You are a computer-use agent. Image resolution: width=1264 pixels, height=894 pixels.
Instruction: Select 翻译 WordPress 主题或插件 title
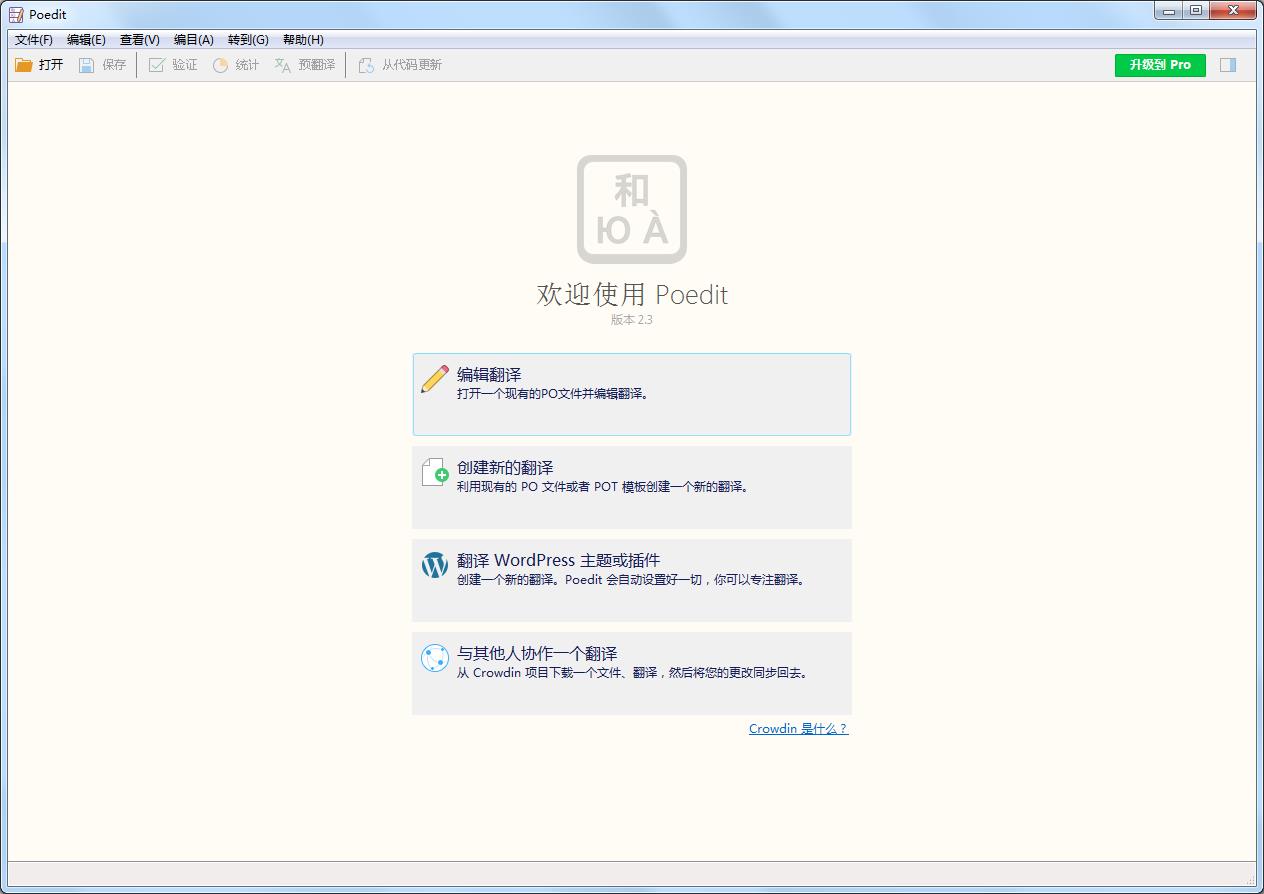559,561
